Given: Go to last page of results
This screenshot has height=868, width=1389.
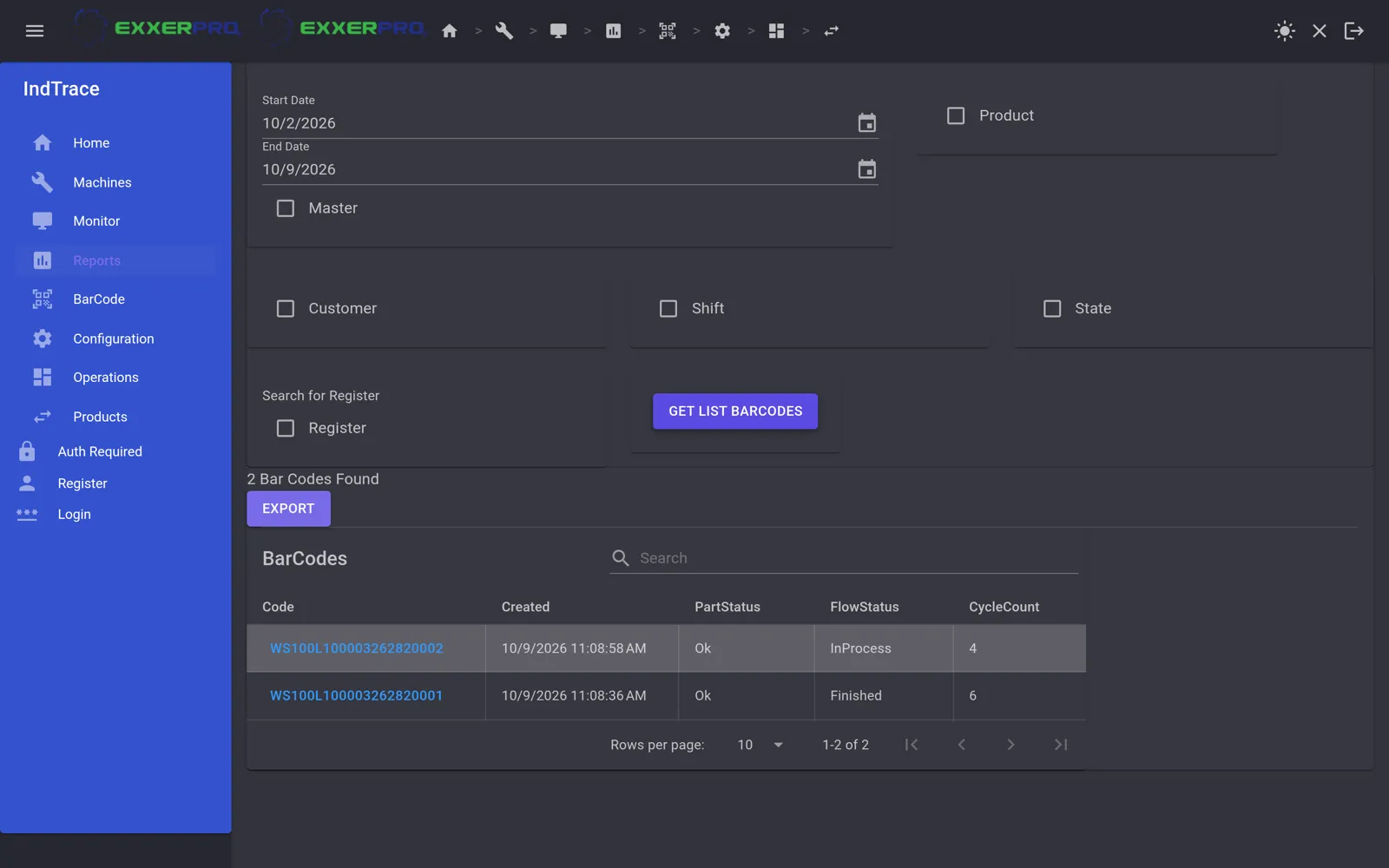Looking at the screenshot, I should point(1061,745).
